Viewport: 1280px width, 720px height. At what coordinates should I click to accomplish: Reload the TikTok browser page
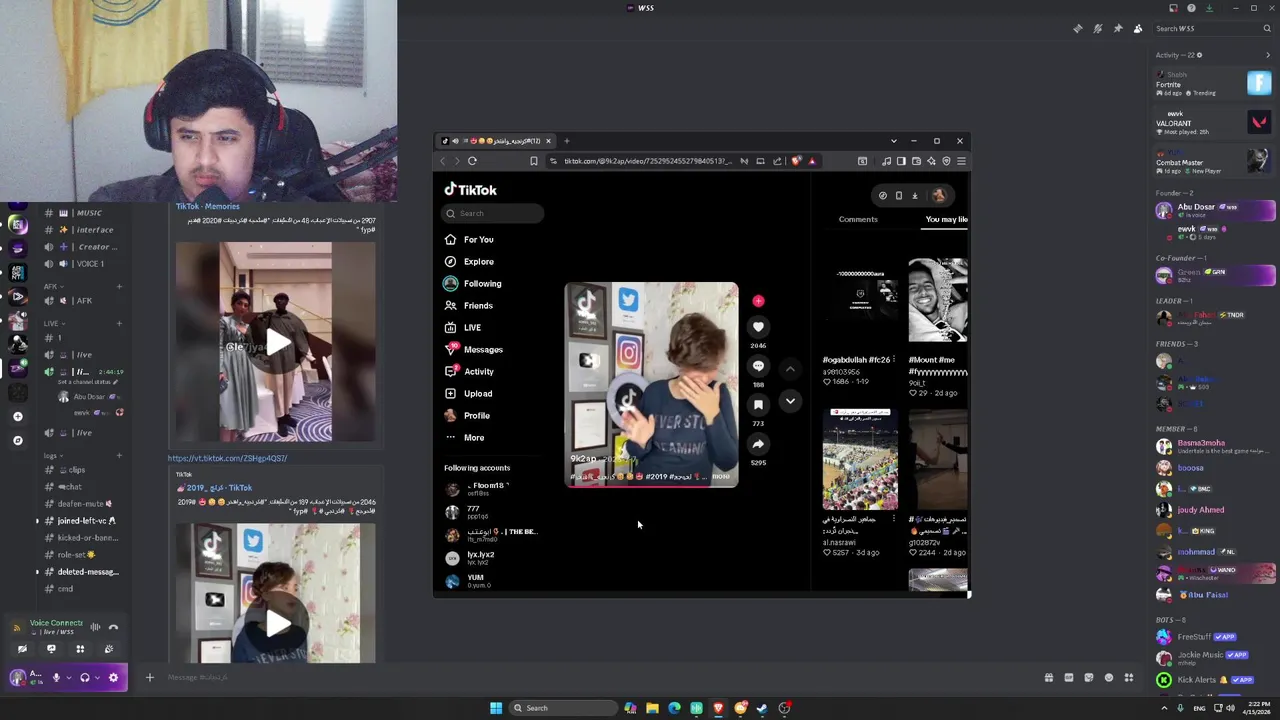pos(472,161)
